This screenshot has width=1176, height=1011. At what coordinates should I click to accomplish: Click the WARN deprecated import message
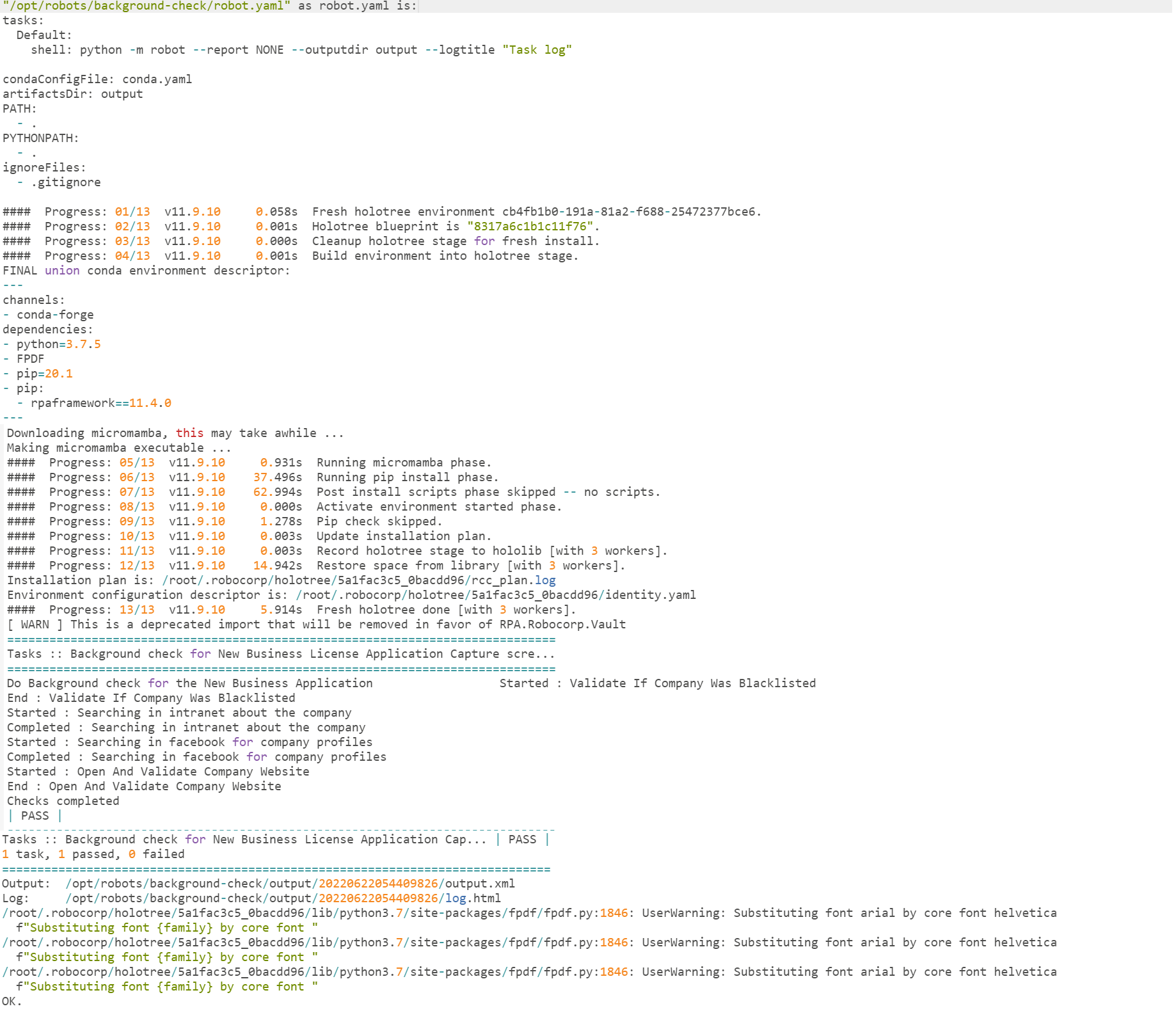tap(317, 625)
